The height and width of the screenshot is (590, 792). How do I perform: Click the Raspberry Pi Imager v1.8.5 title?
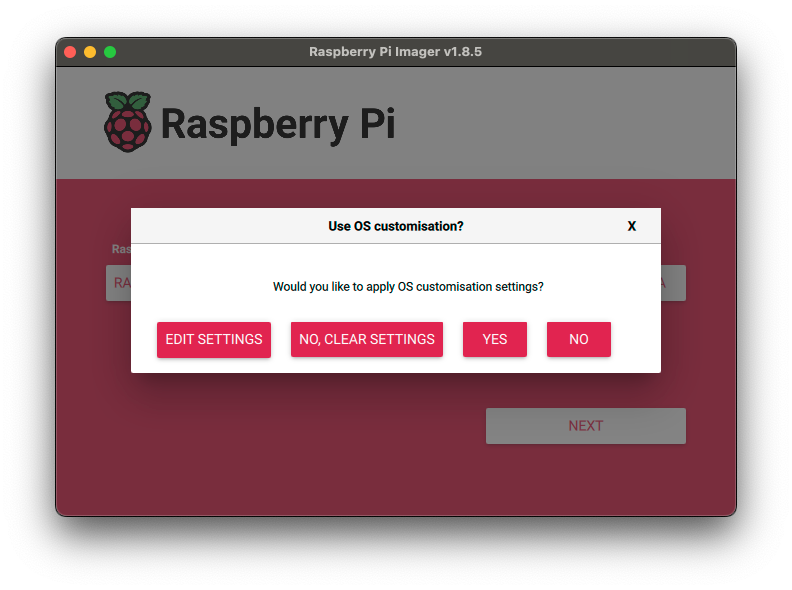(395, 52)
